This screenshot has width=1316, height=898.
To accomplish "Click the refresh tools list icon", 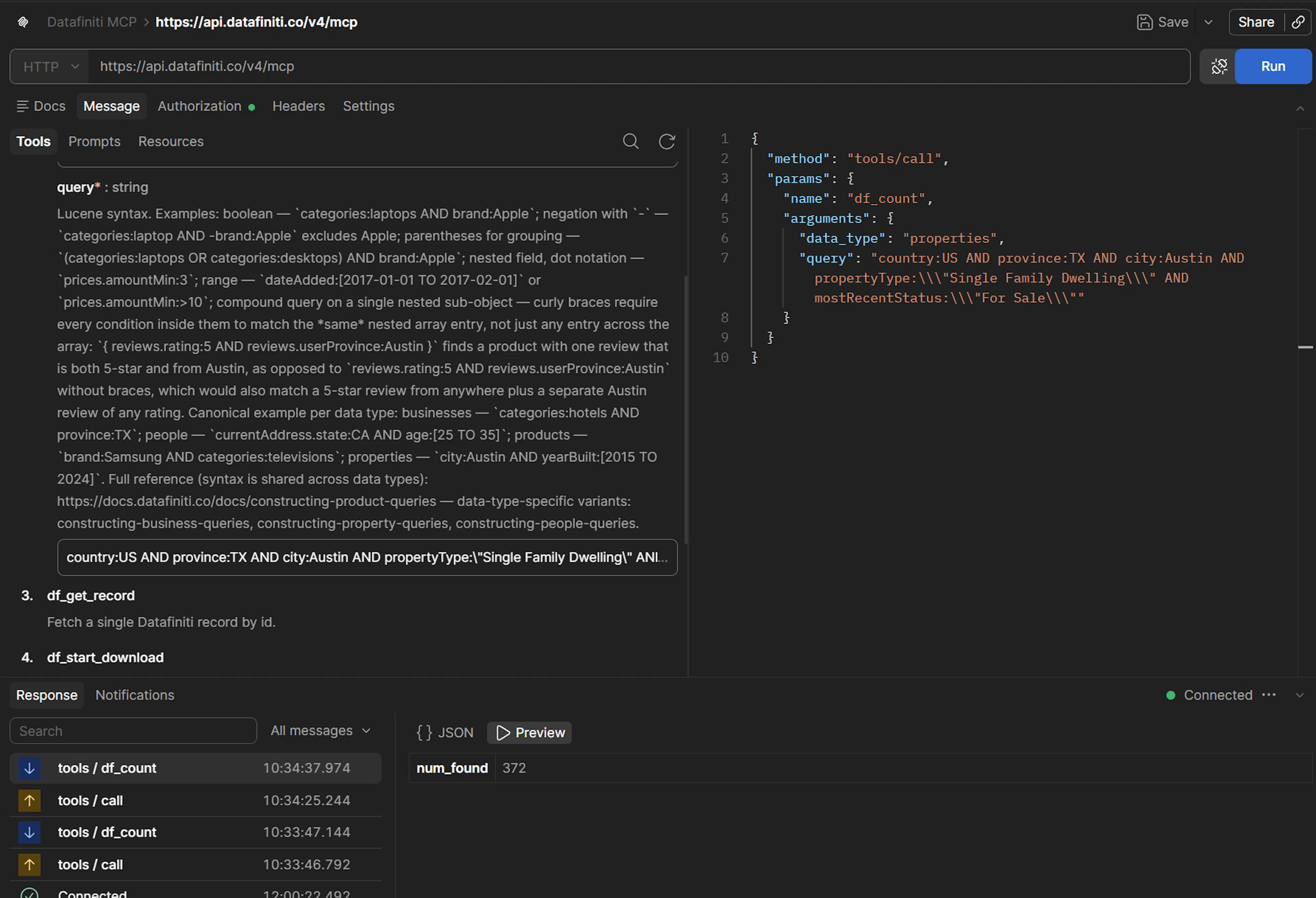I will [x=667, y=141].
